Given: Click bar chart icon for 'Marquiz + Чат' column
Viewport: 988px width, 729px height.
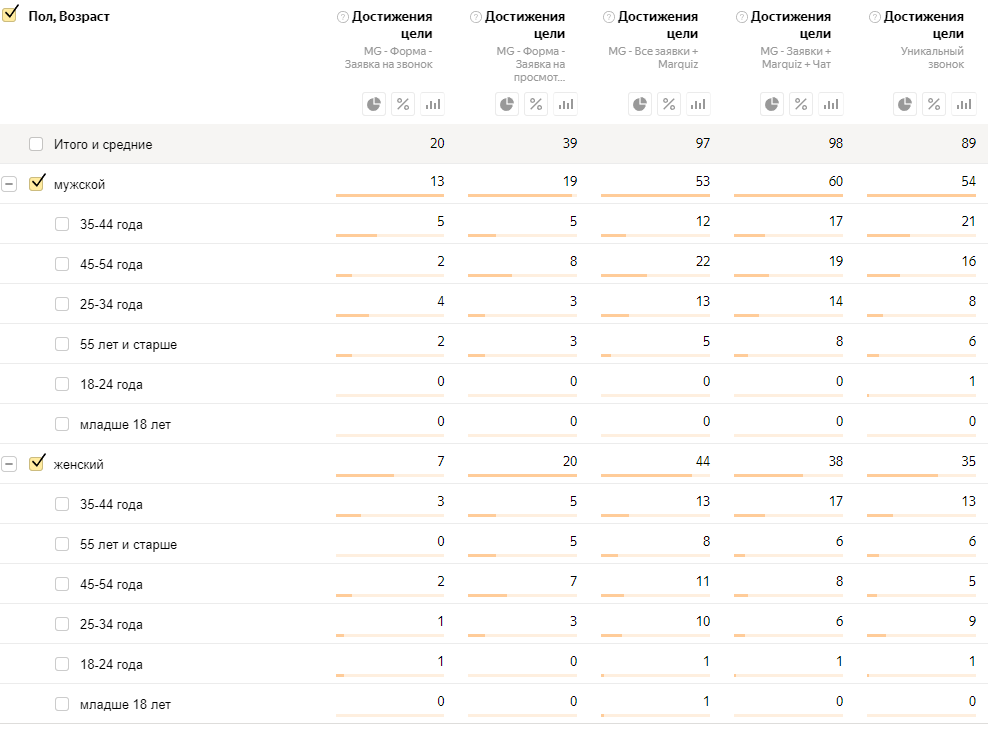Looking at the screenshot, I should click(831, 104).
